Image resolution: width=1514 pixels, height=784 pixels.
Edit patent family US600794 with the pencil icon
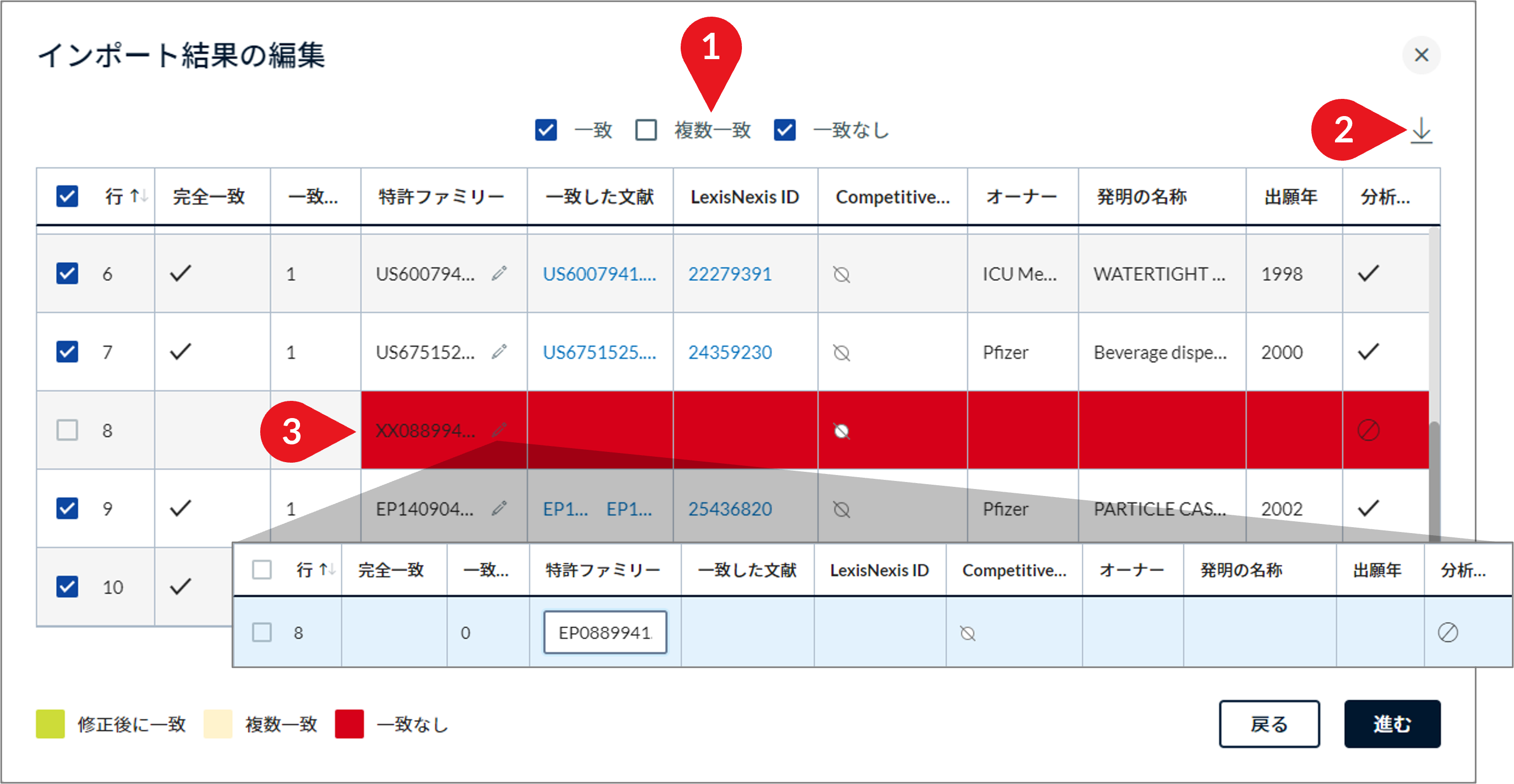(500, 273)
